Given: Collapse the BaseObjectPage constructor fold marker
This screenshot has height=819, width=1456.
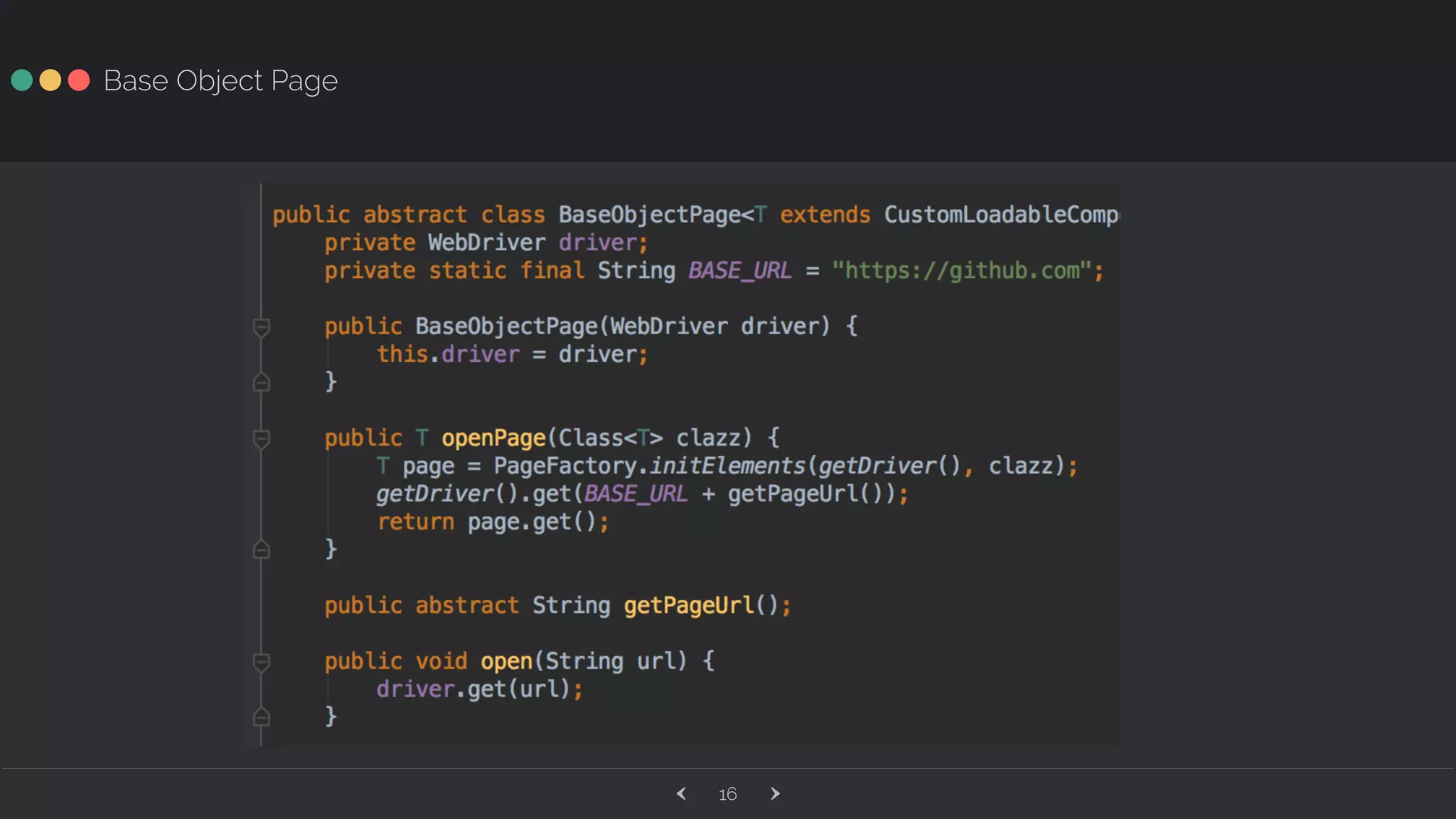Looking at the screenshot, I should pyautogui.click(x=262, y=327).
